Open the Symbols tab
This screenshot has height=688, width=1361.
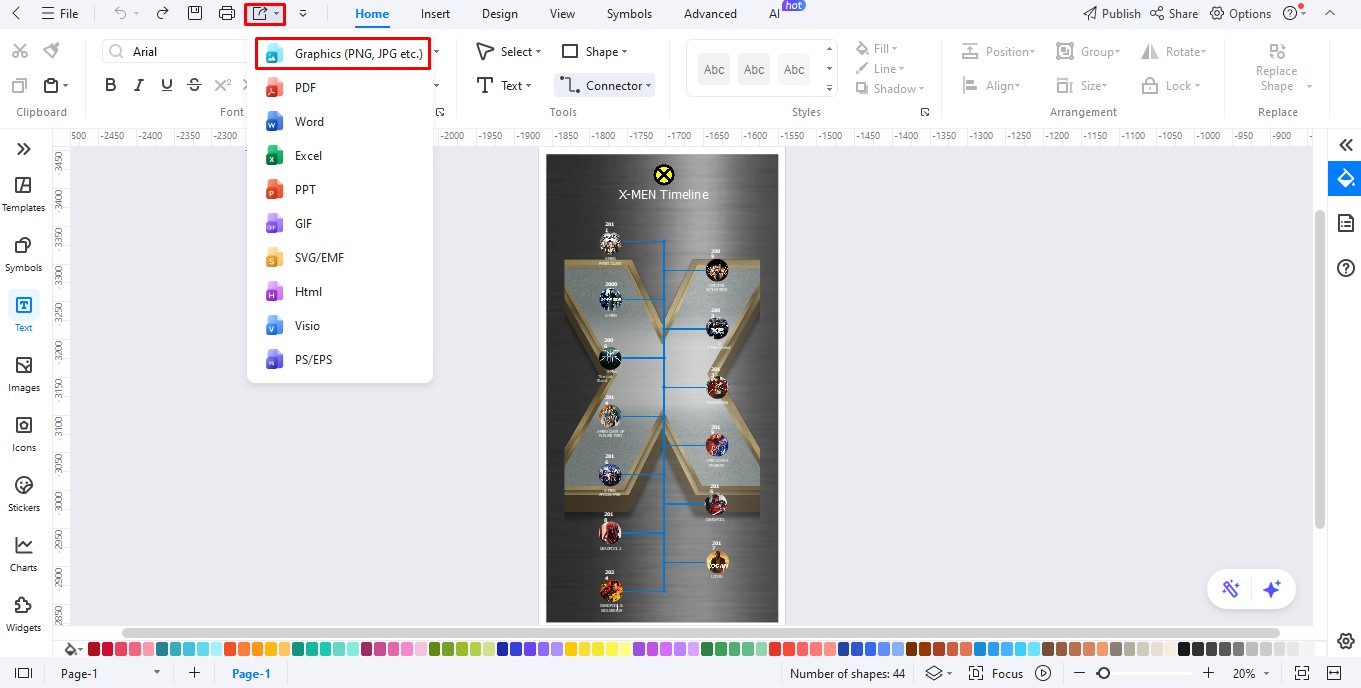point(629,14)
